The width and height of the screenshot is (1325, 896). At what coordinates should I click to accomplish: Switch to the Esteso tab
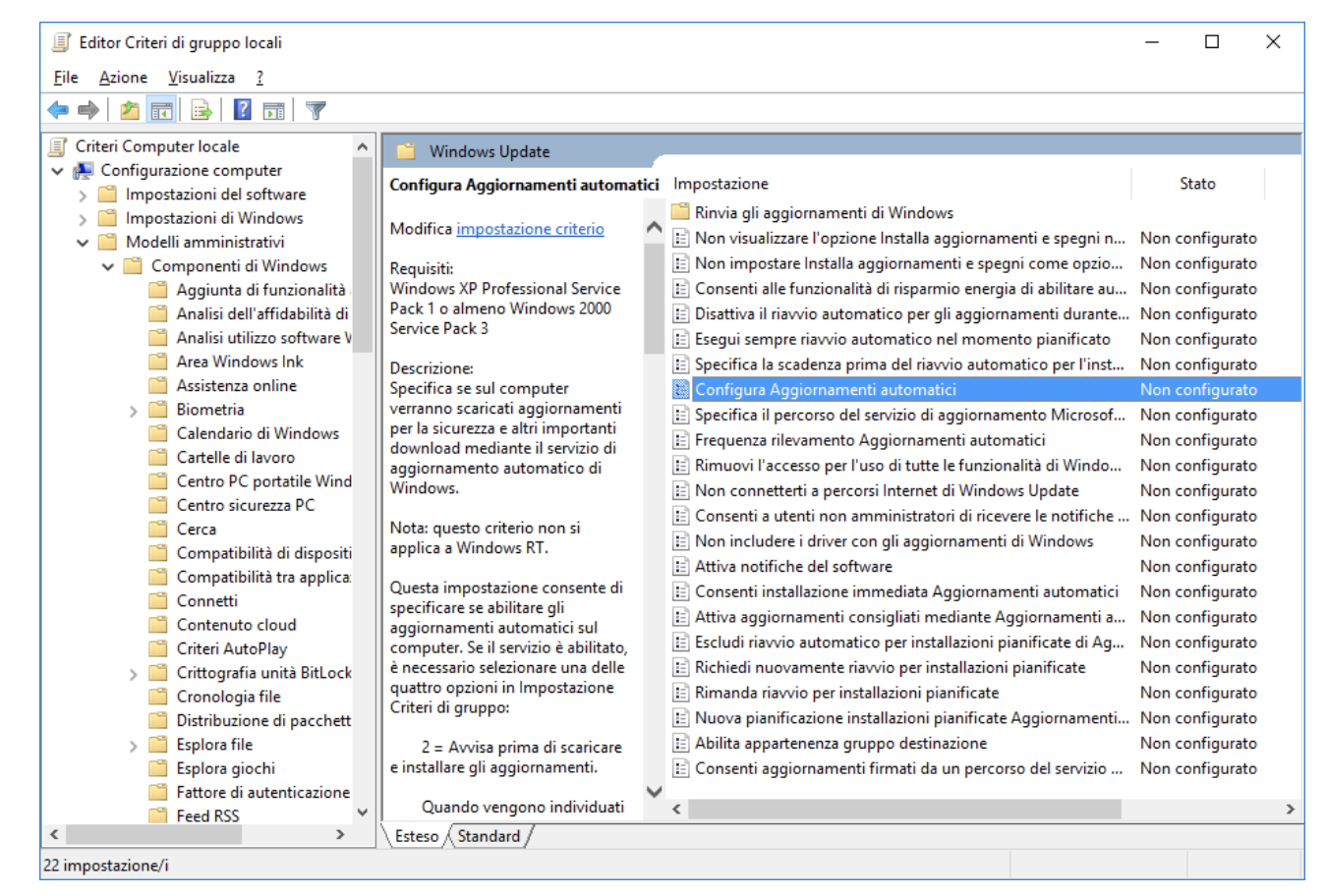417,836
